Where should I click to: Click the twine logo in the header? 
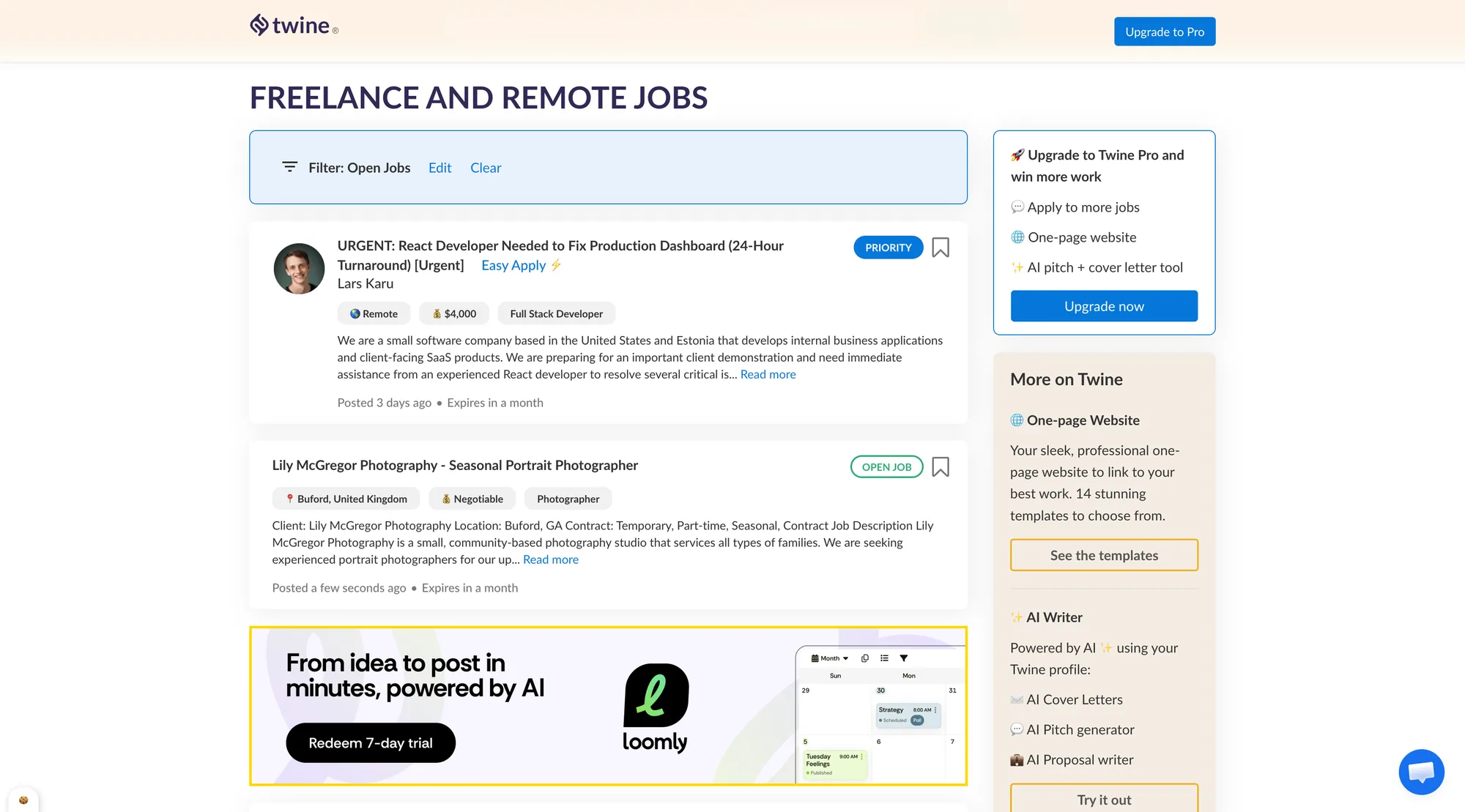pyautogui.click(x=294, y=26)
